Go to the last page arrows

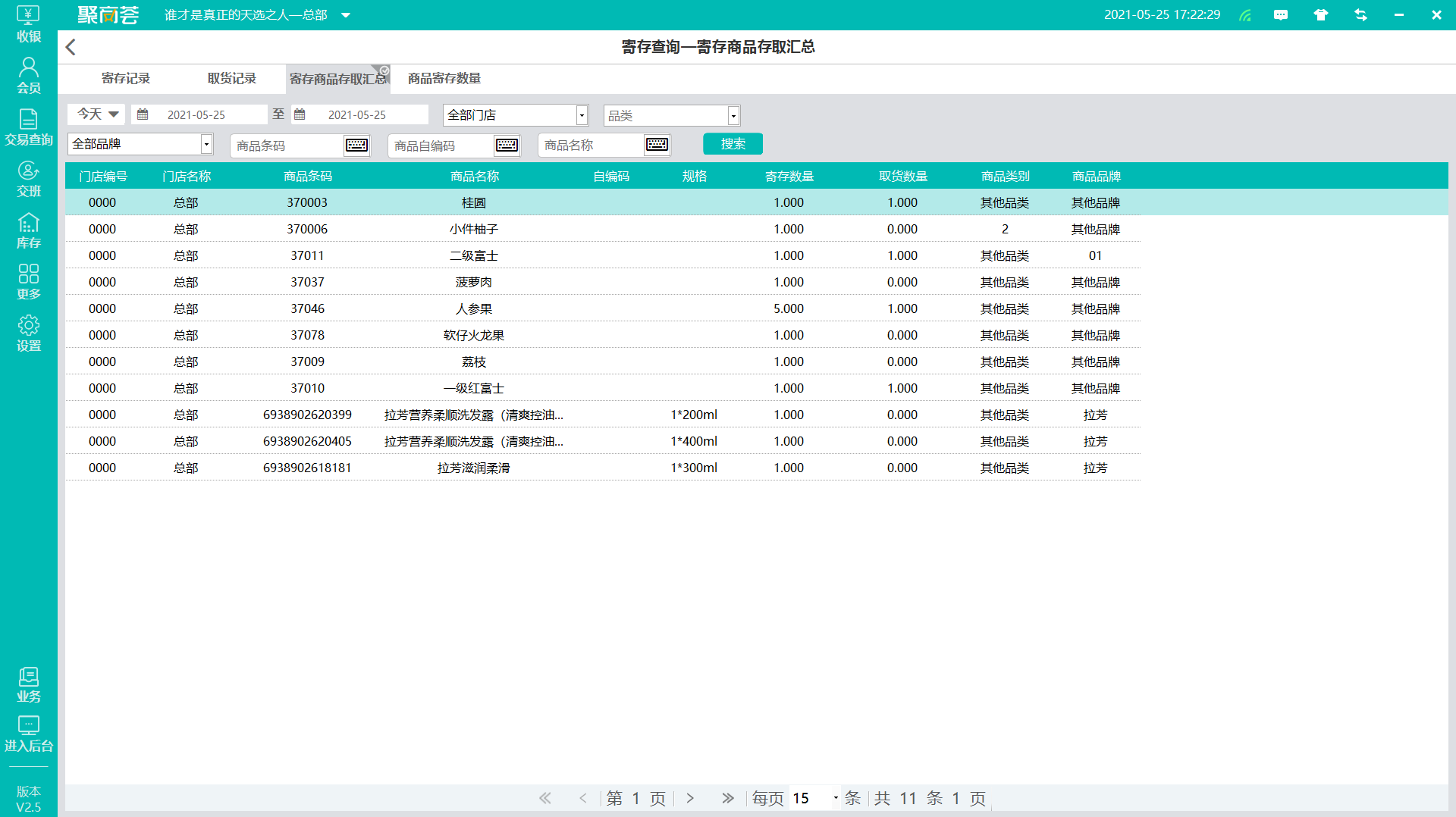[728, 798]
